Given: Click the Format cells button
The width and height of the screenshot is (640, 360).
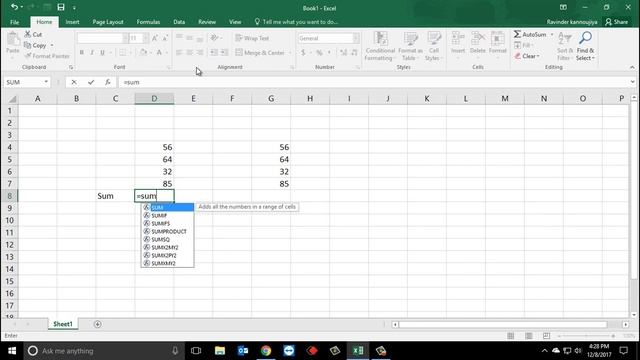Looking at the screenshot, I should (498, 44).
